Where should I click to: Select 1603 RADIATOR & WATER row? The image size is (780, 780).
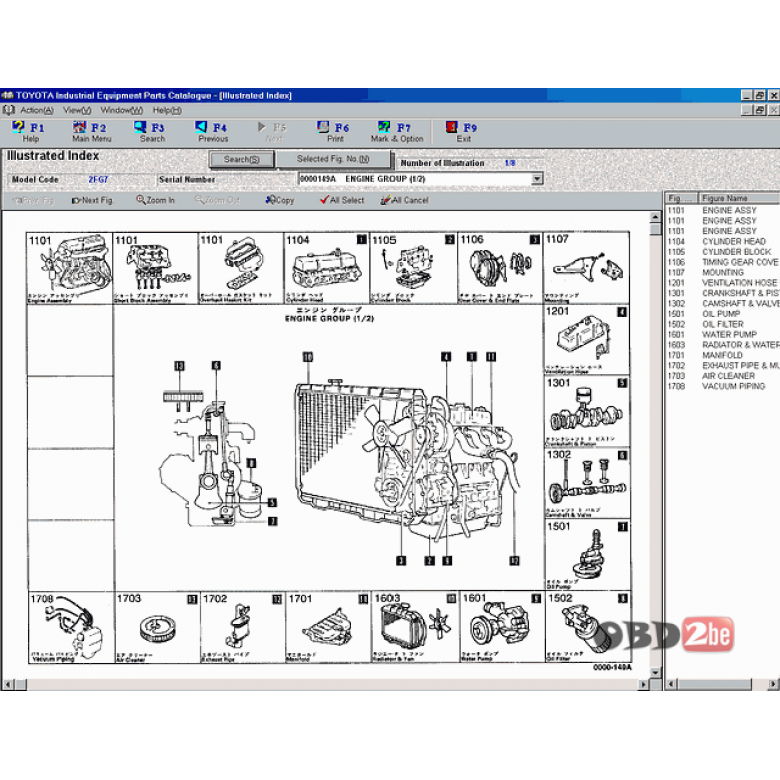pos(722,345)
